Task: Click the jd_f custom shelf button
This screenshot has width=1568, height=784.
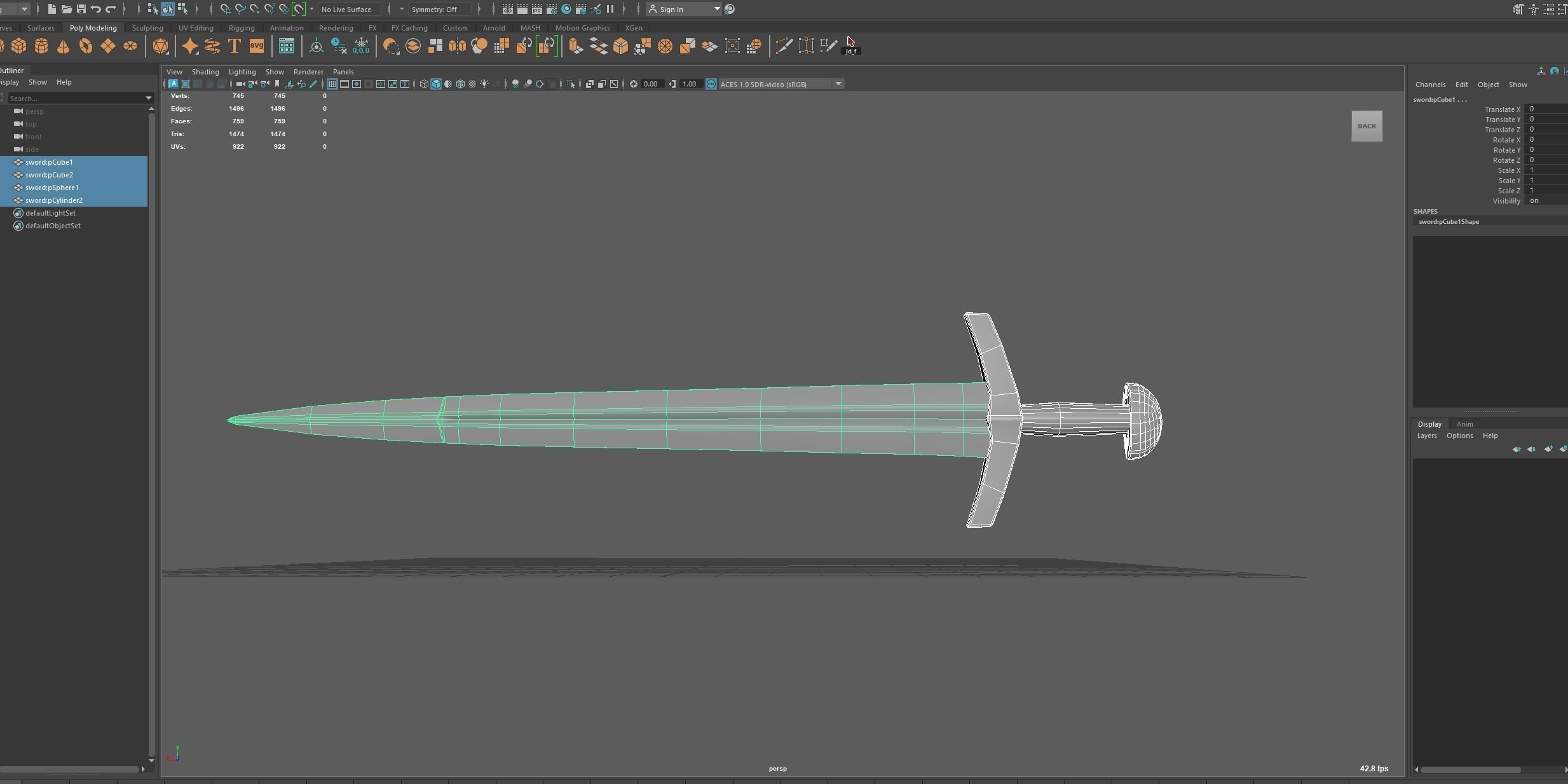Action: [x=851, y=46]
